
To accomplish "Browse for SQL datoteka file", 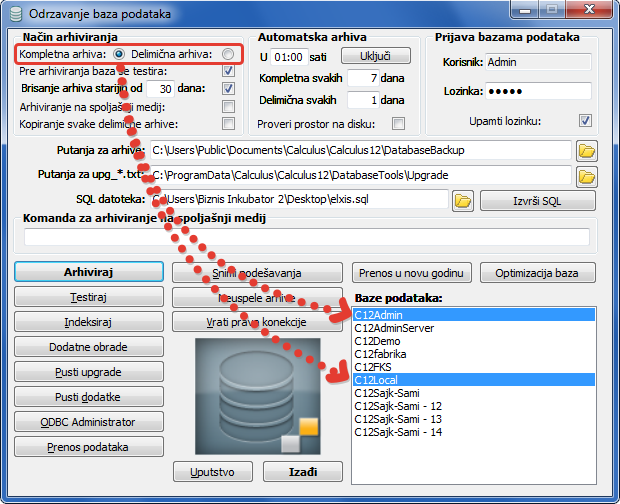I will coord(462,200).
